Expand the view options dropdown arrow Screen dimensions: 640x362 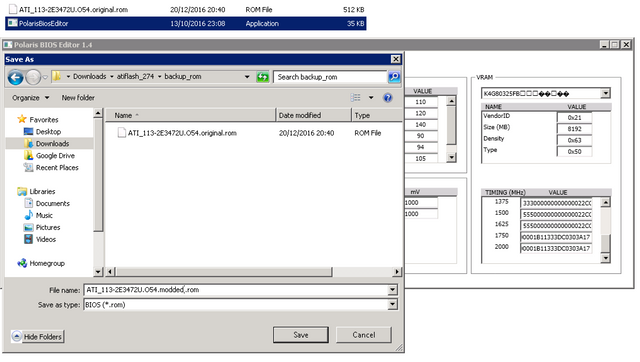pos(371,98)
